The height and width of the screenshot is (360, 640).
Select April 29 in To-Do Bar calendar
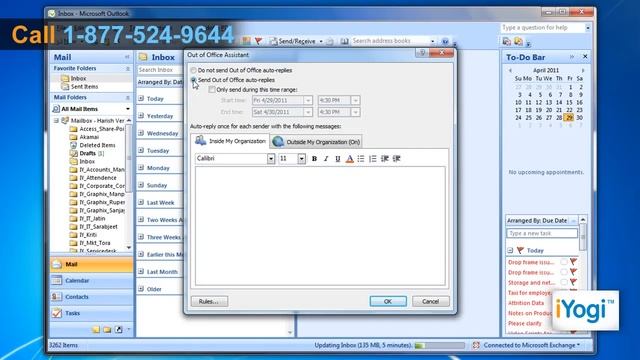click(569, 118)
